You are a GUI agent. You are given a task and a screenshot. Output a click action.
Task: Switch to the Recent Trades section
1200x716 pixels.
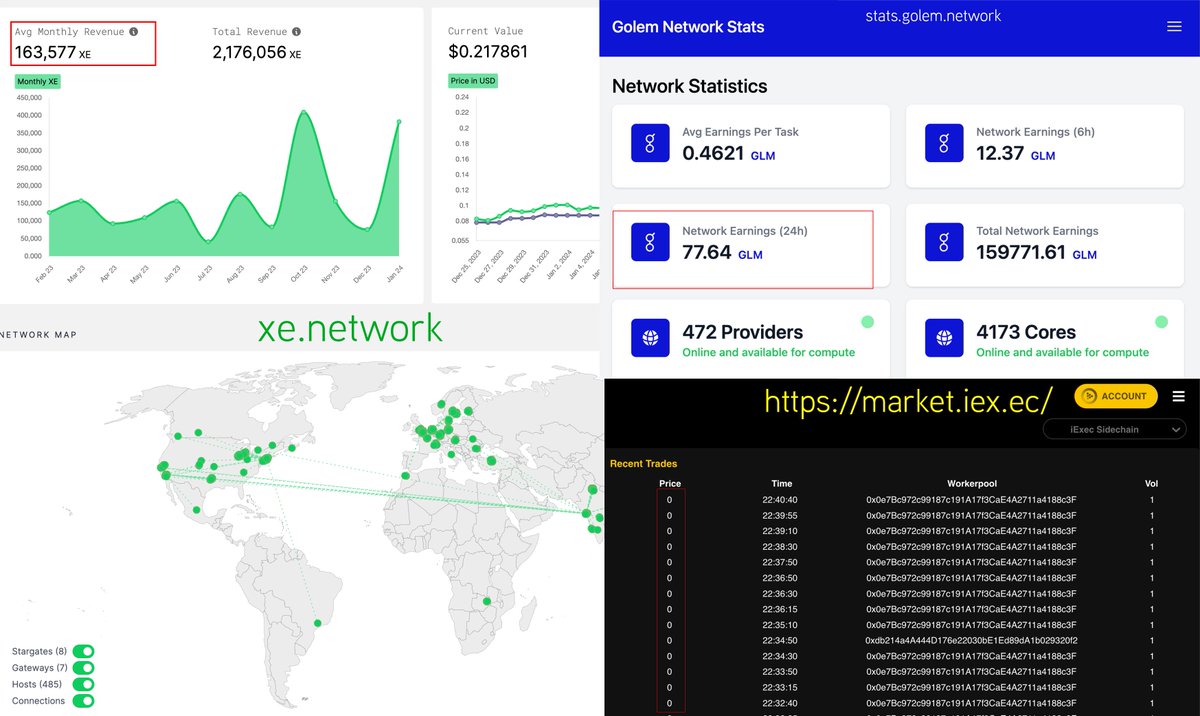point(642,463)
